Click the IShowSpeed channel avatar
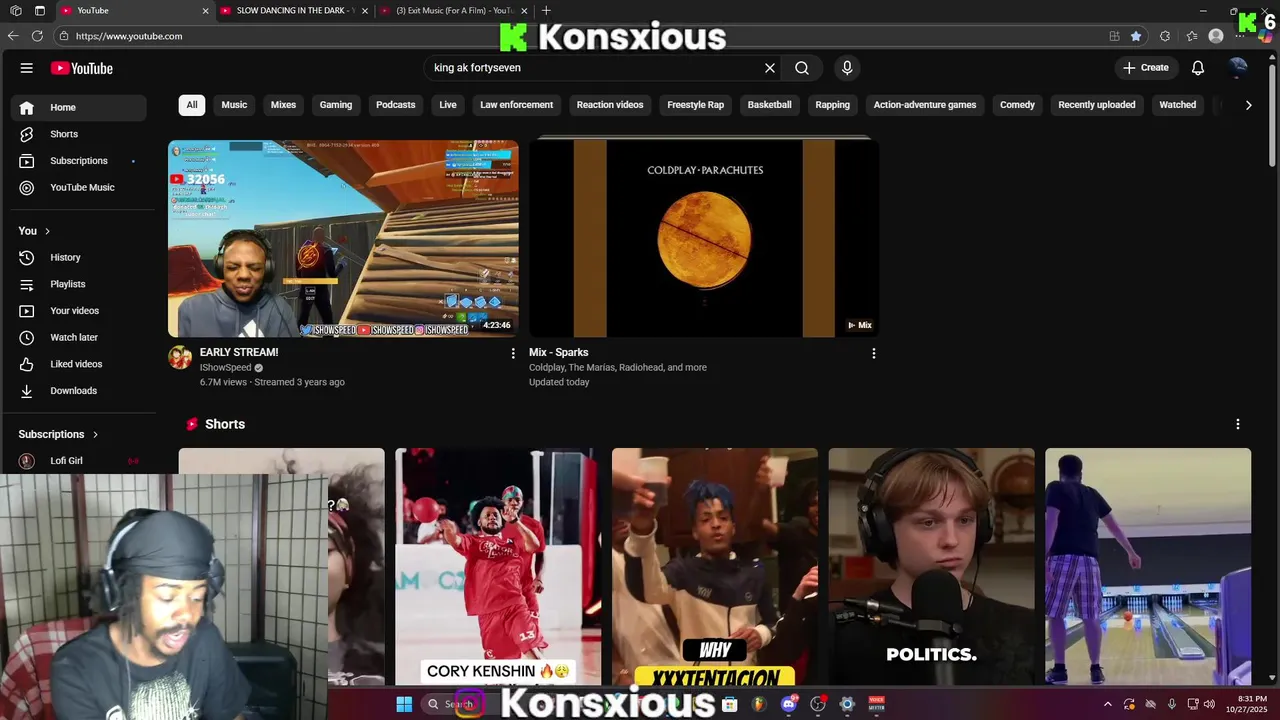The width and height of the screenshot is (1280, 720). point(180,358)
